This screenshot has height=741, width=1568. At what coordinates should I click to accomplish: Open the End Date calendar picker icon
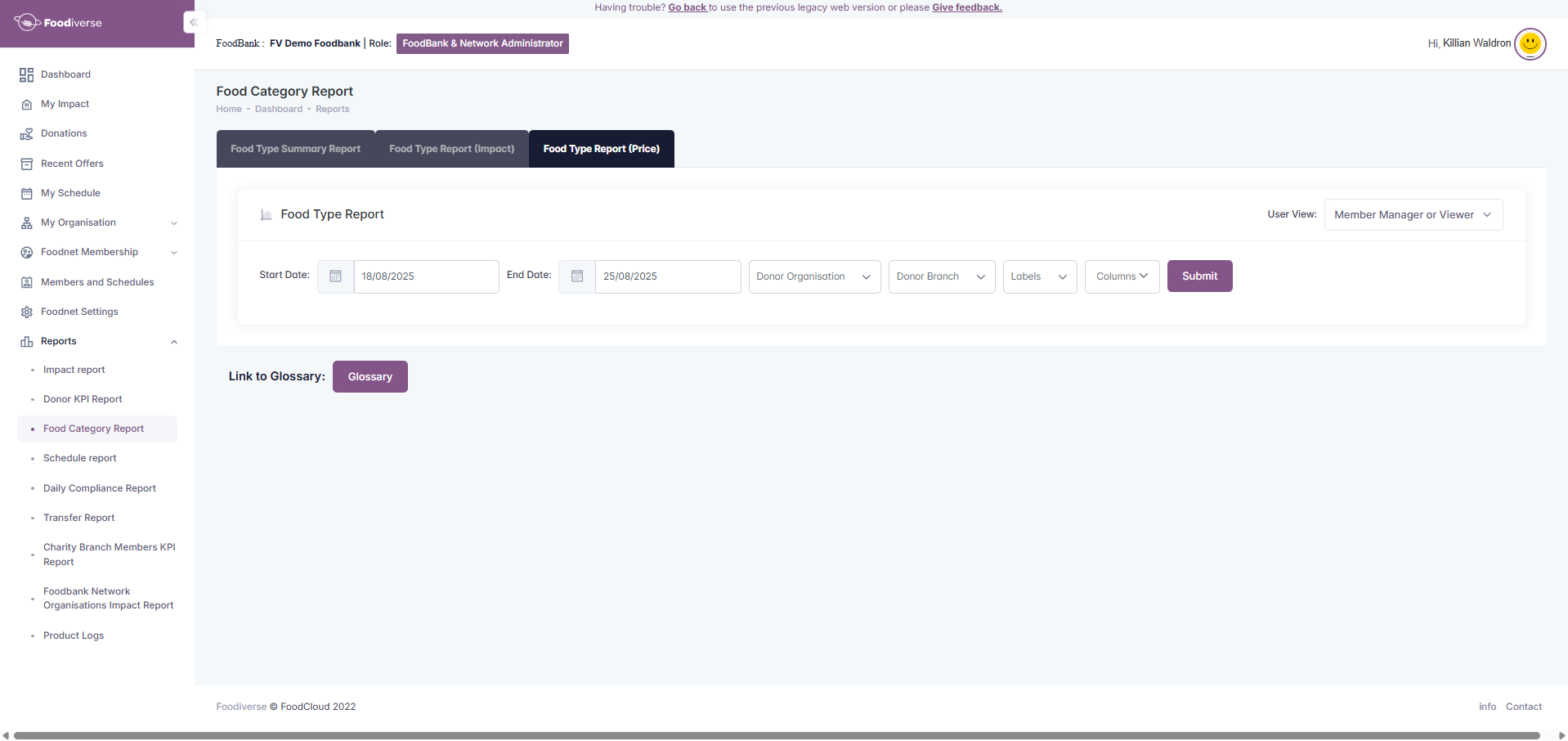tap(577, 276)
